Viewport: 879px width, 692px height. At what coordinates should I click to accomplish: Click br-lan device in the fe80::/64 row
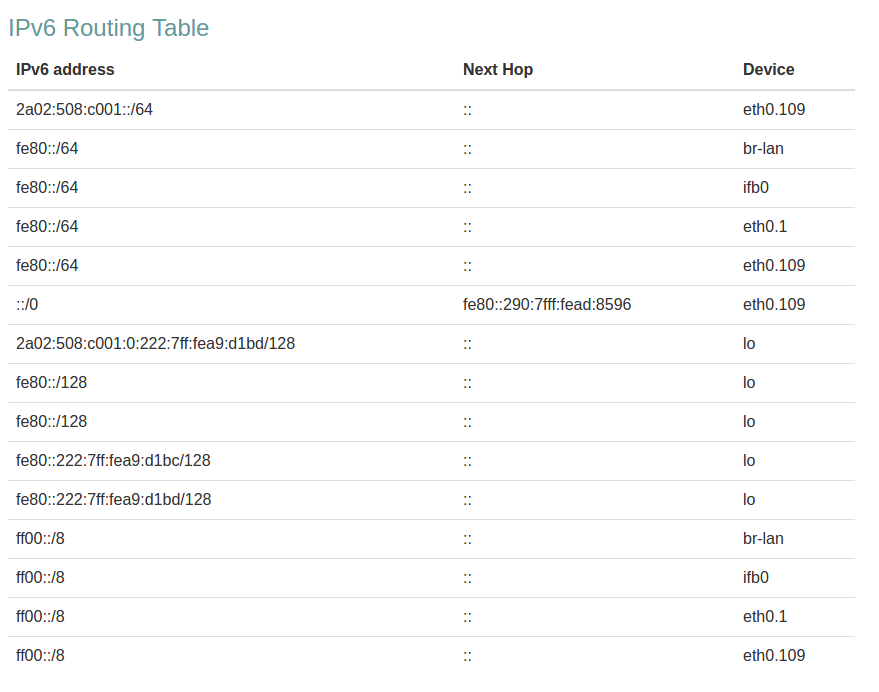point(763,148)
